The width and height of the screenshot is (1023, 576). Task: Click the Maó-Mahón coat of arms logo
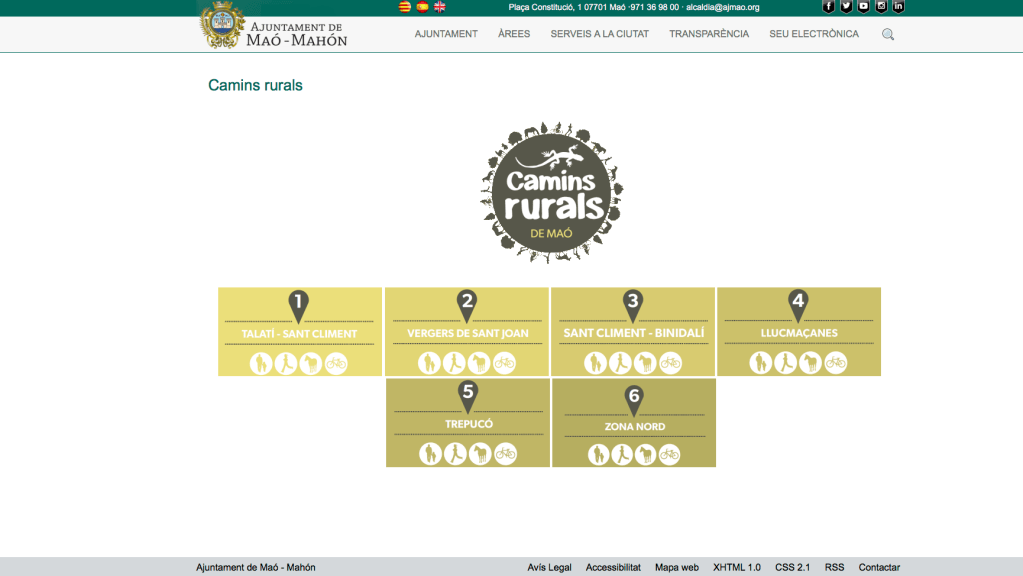221,25
